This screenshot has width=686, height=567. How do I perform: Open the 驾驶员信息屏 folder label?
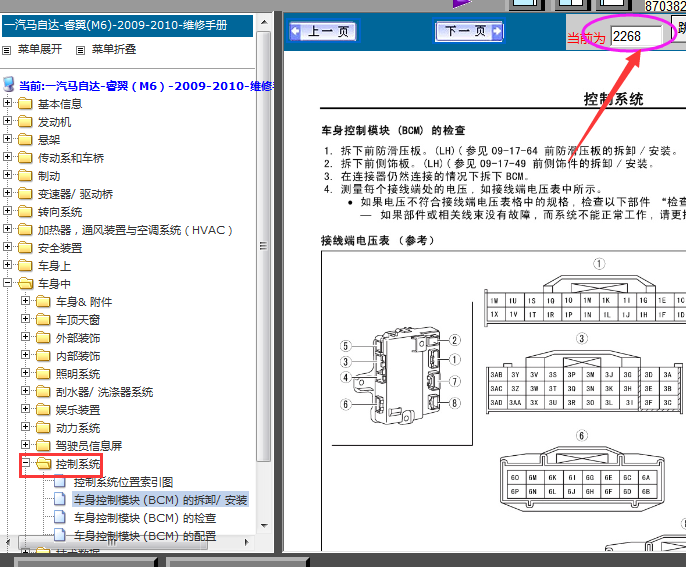(x=89, y=446)
